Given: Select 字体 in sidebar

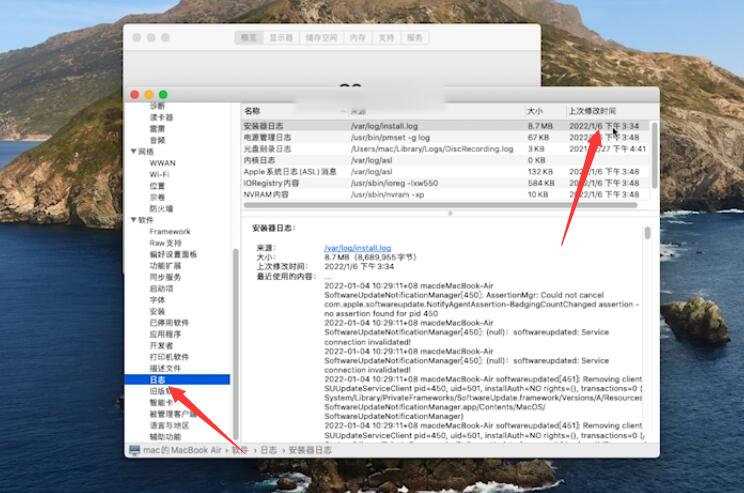Looking at the screenshot, I should coord(158,300).
